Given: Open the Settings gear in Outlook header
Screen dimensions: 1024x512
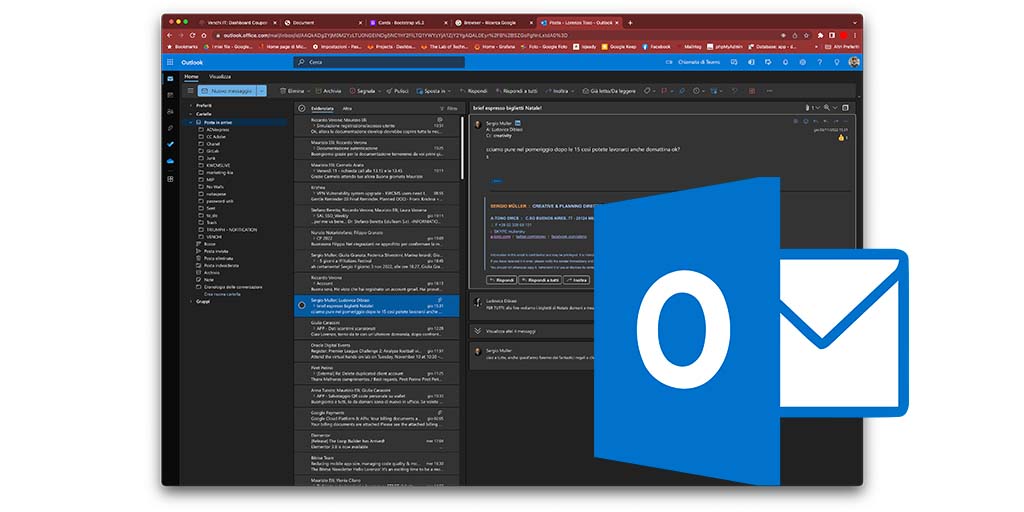Looking at the screenshot, I should pyautogui.click(x=803, y=62).
